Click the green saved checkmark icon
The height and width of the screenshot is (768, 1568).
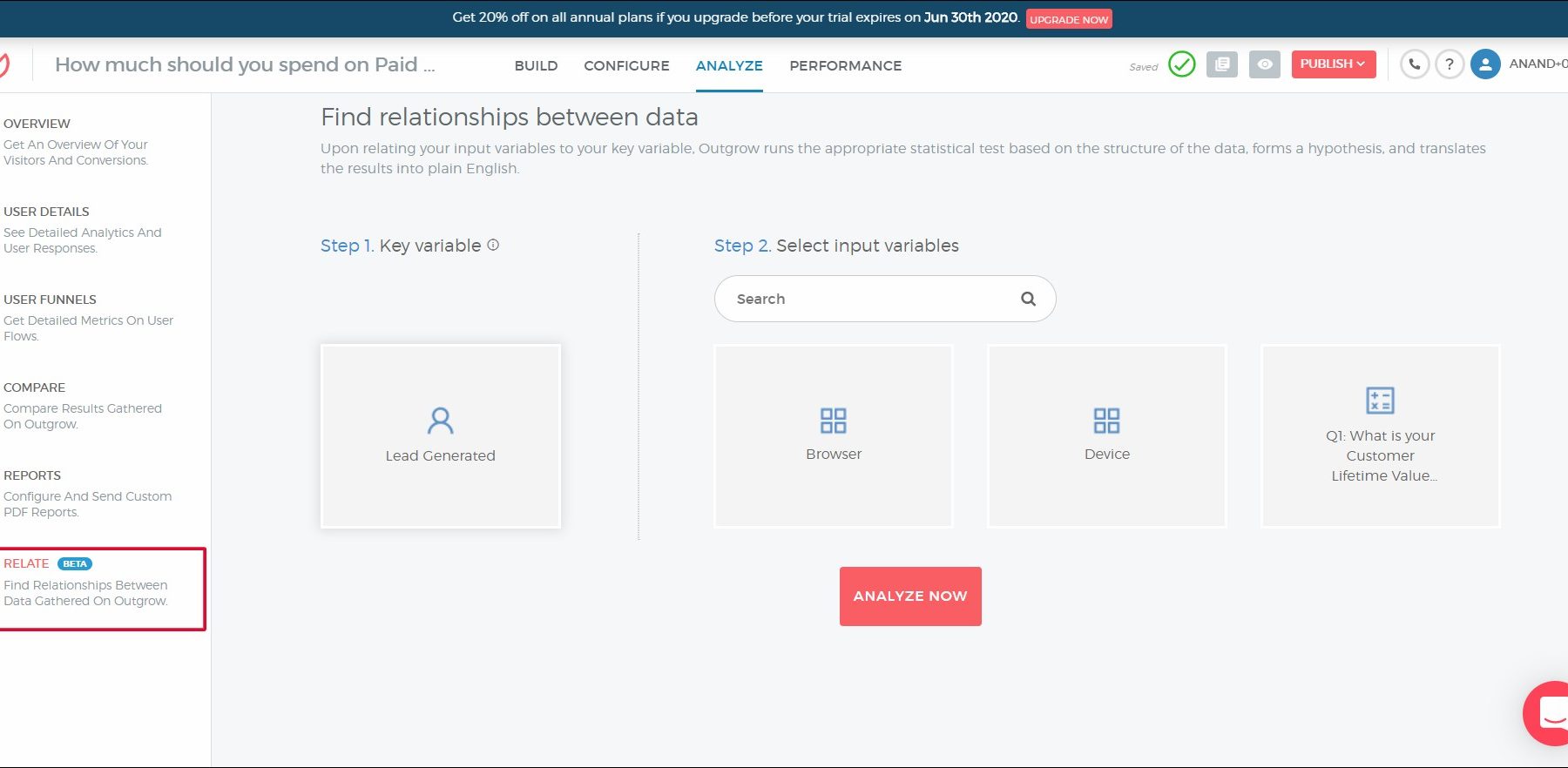tap(1181, 64)
